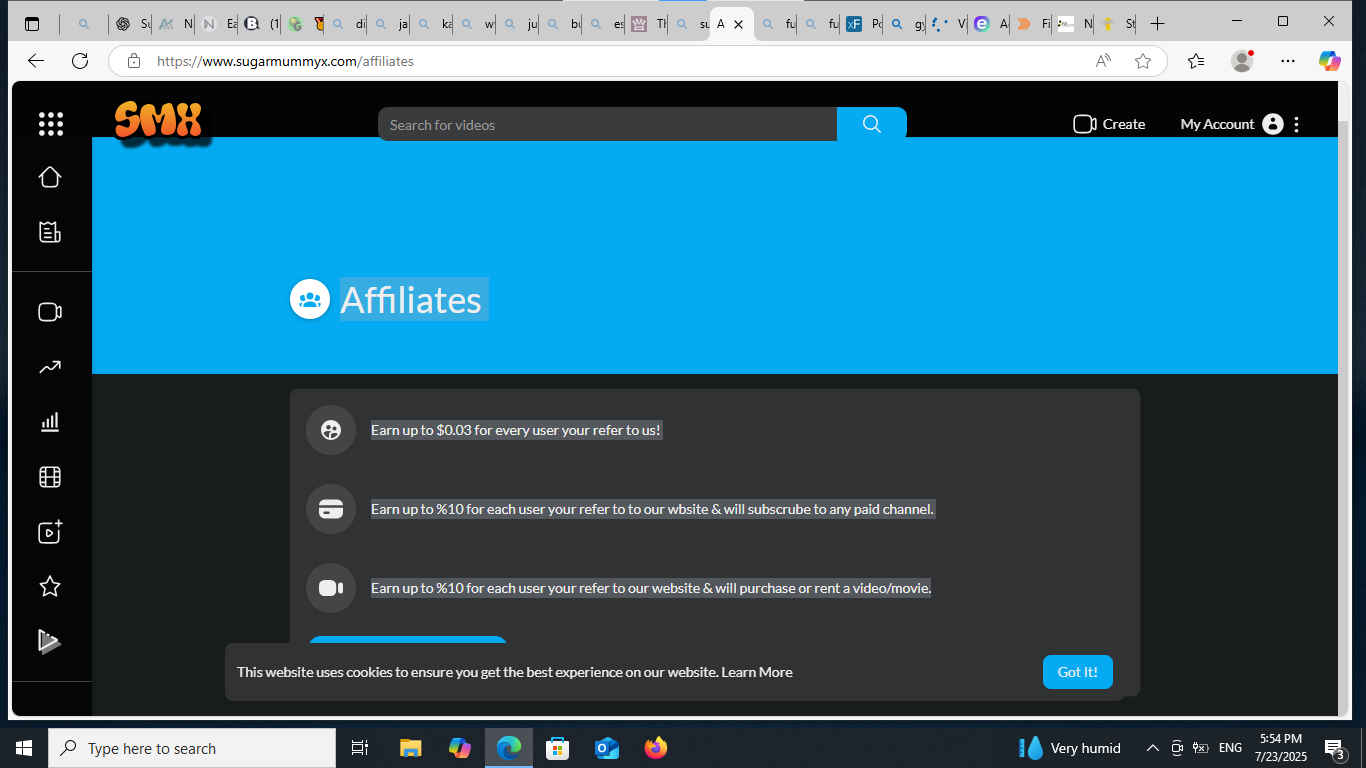This screenshot has height=768, width=1366.
Task: Click the Create camera icon
Action: 1084,124
